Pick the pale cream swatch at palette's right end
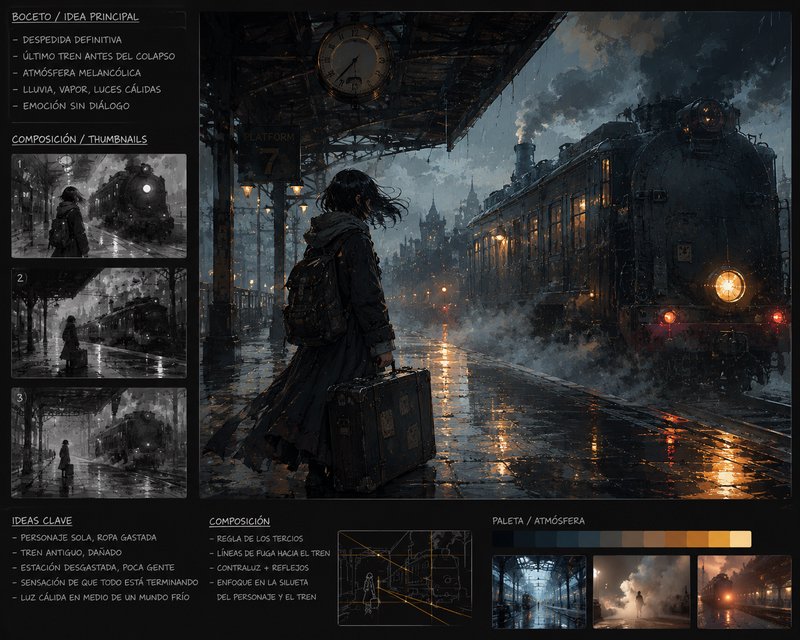Viewport: 800px width, 640px height. point(741,539)
